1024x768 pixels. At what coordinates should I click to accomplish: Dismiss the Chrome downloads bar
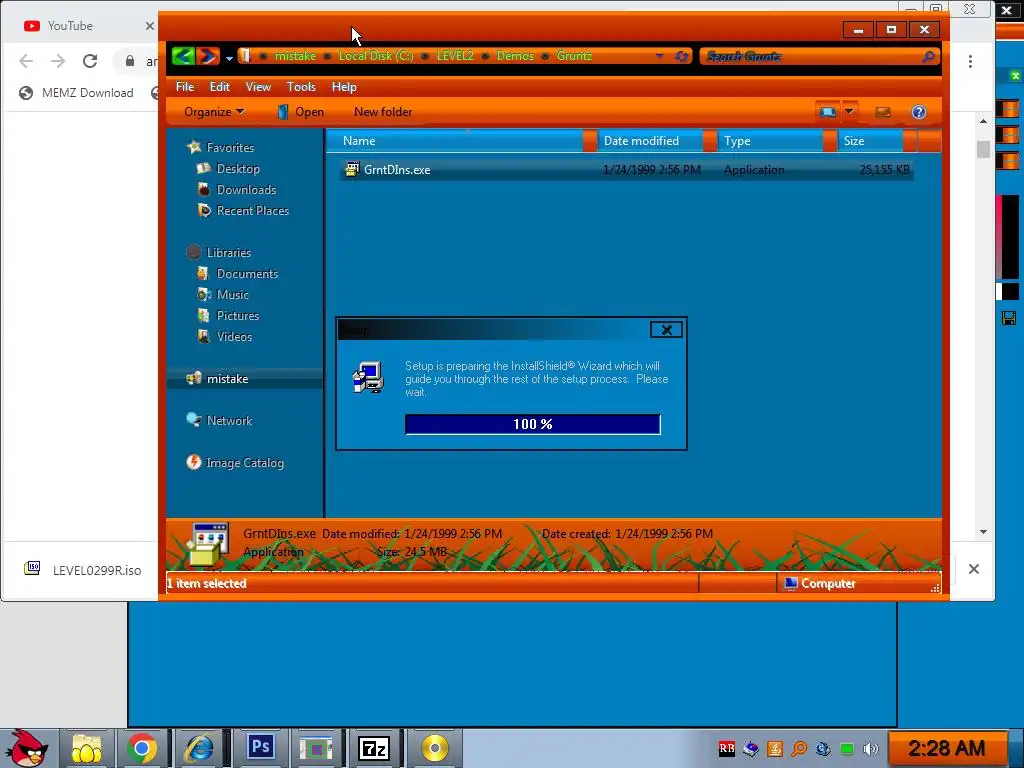click(974, 569)
